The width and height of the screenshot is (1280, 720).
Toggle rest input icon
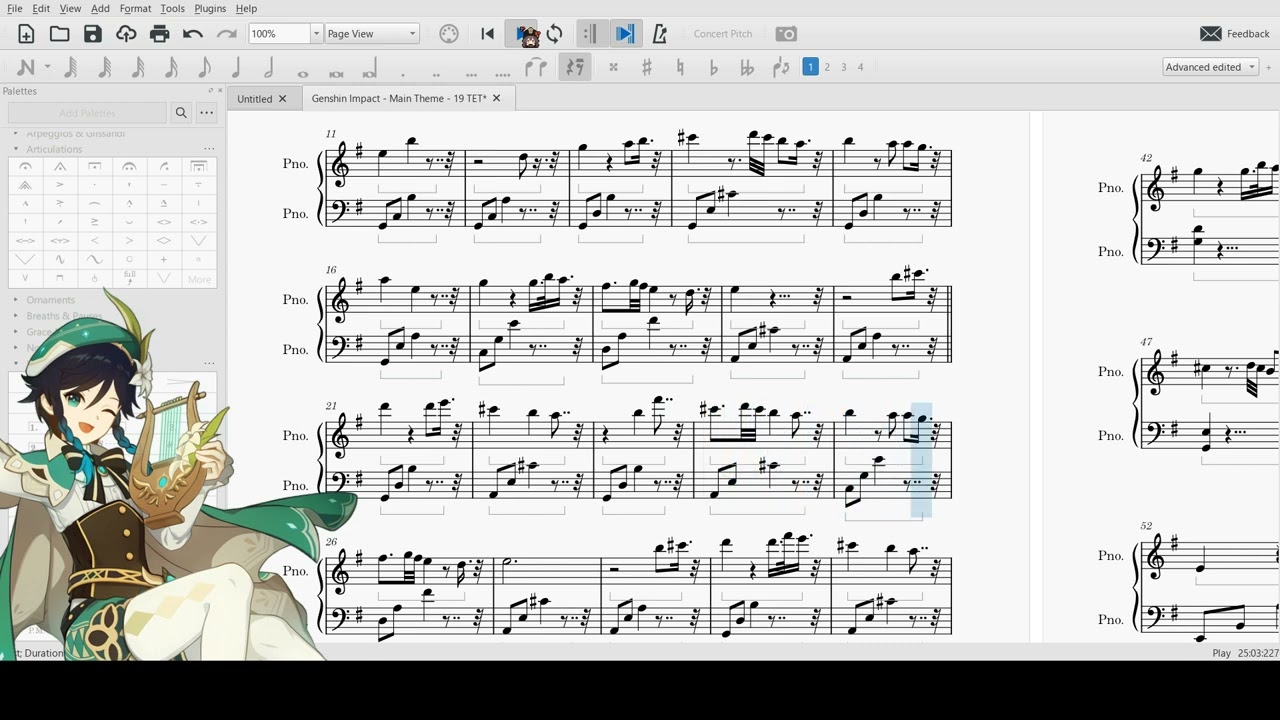(x=575, y=68)
